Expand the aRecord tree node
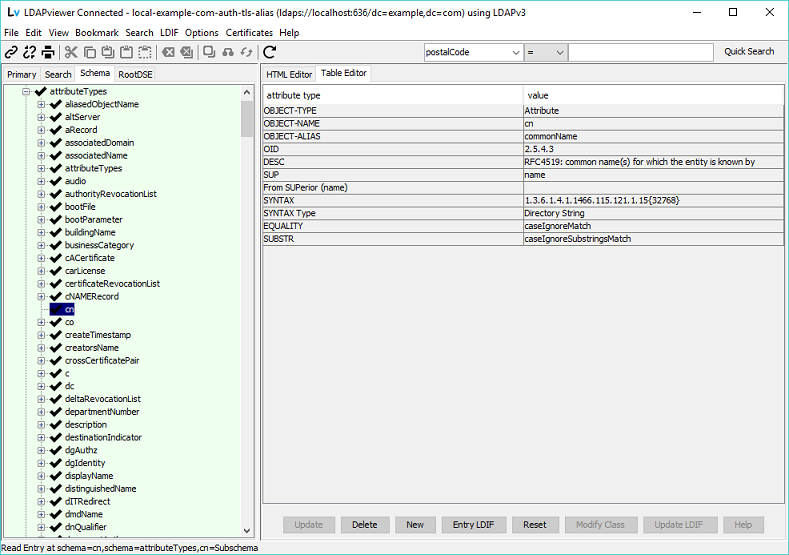The height and width of the screenshot is (555, 789). coord(41,130)
